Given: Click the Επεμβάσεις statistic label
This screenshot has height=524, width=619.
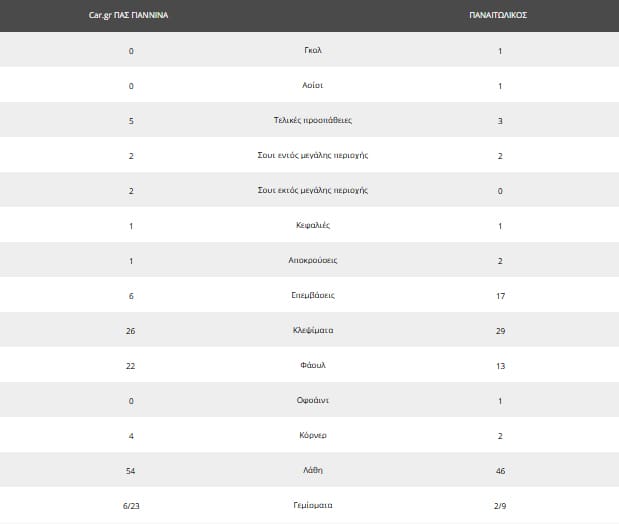Looking at the screenshot, I should [313, 296].
